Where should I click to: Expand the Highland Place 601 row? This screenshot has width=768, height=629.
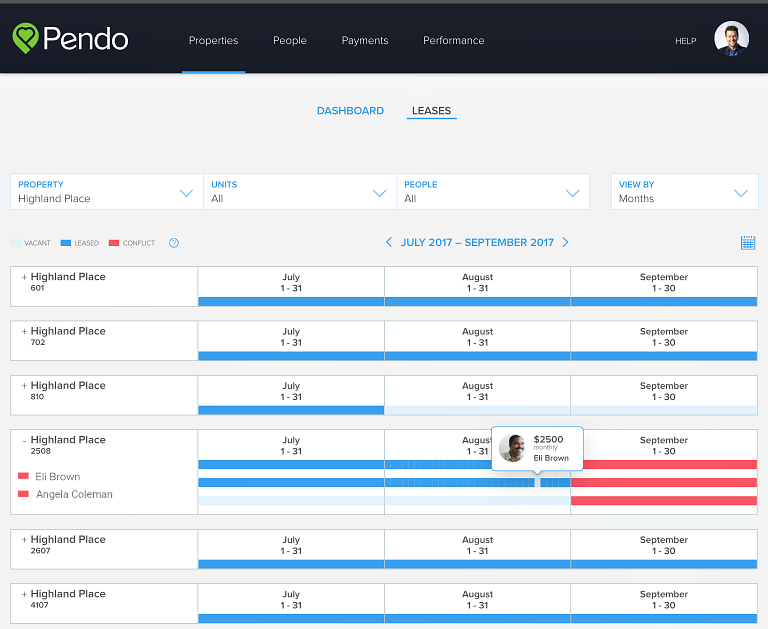(24, 277)
